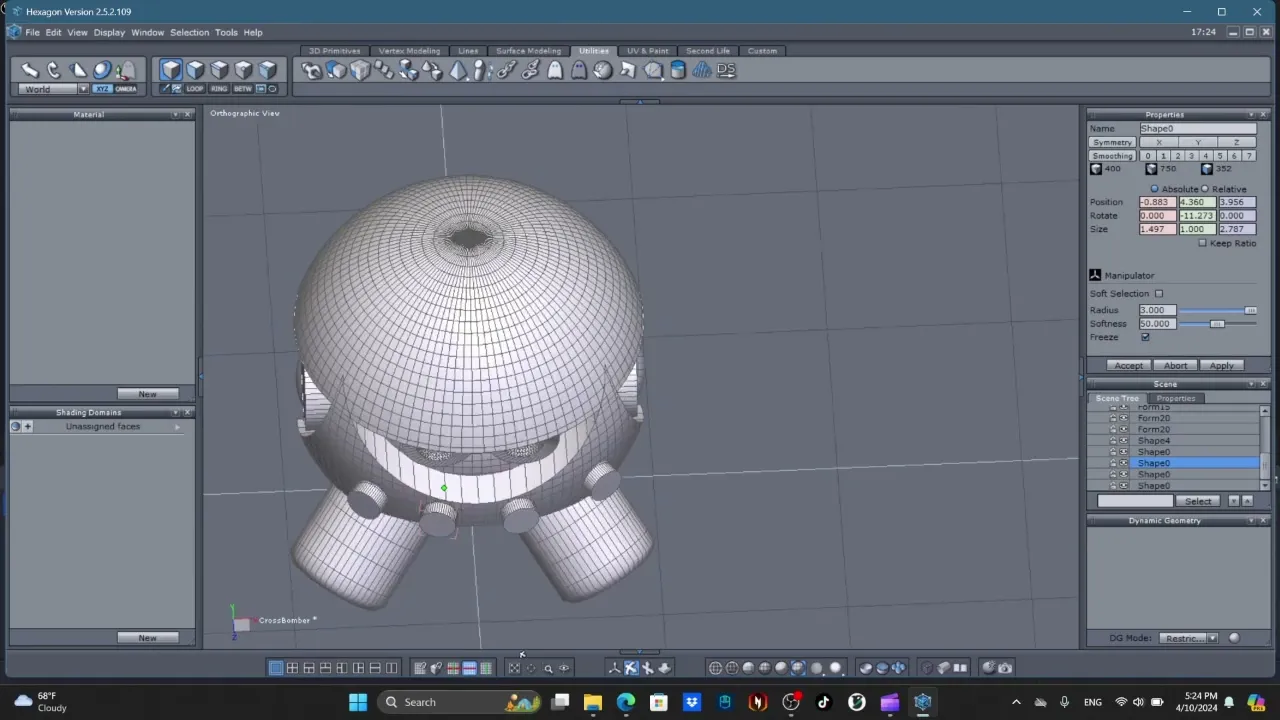1280x720 pixels.
Task: Click the DS bridge icon
Action: pos(726,70)
